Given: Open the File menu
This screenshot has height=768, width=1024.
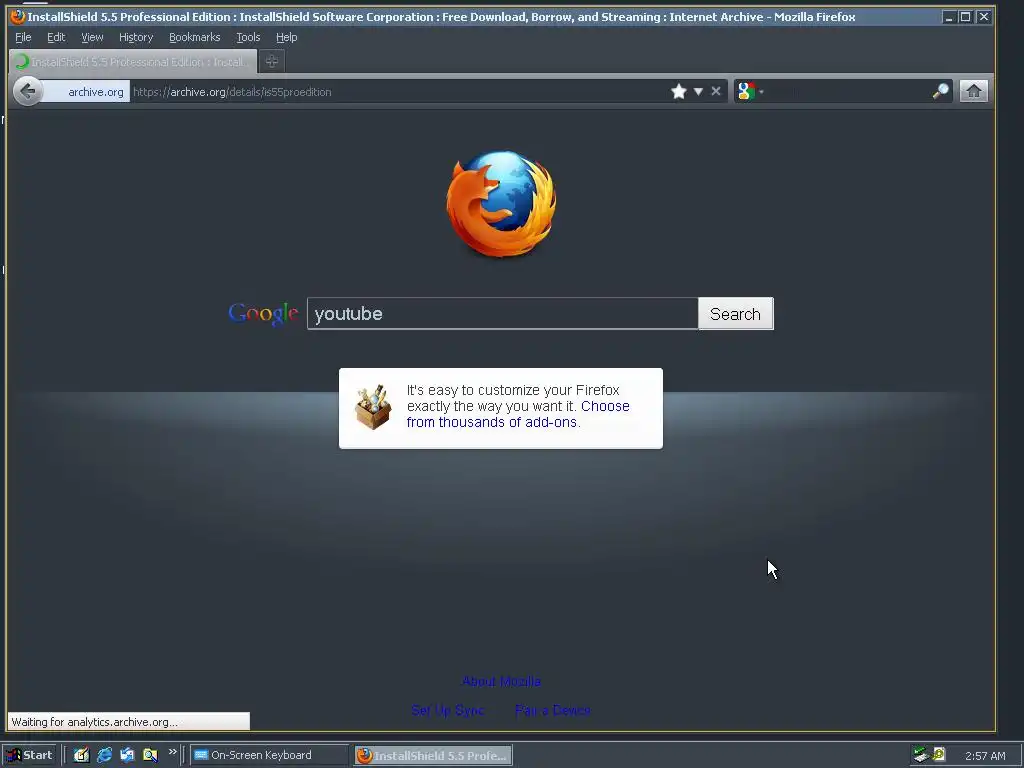Looking at the screenshot, I should [23, 37].
